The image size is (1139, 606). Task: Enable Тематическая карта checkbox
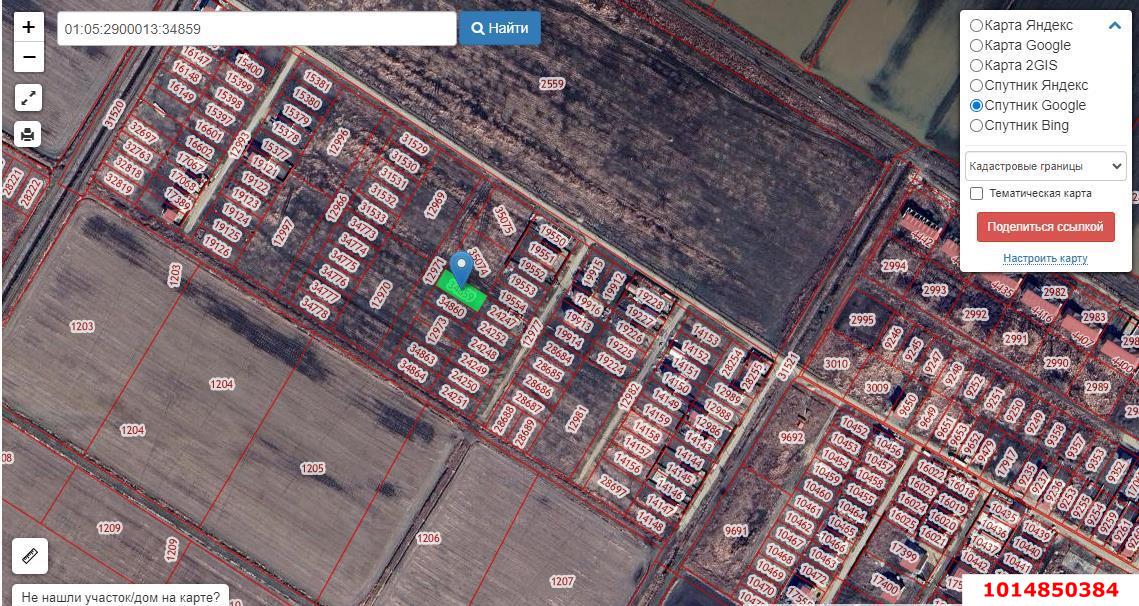click(977, 193)
